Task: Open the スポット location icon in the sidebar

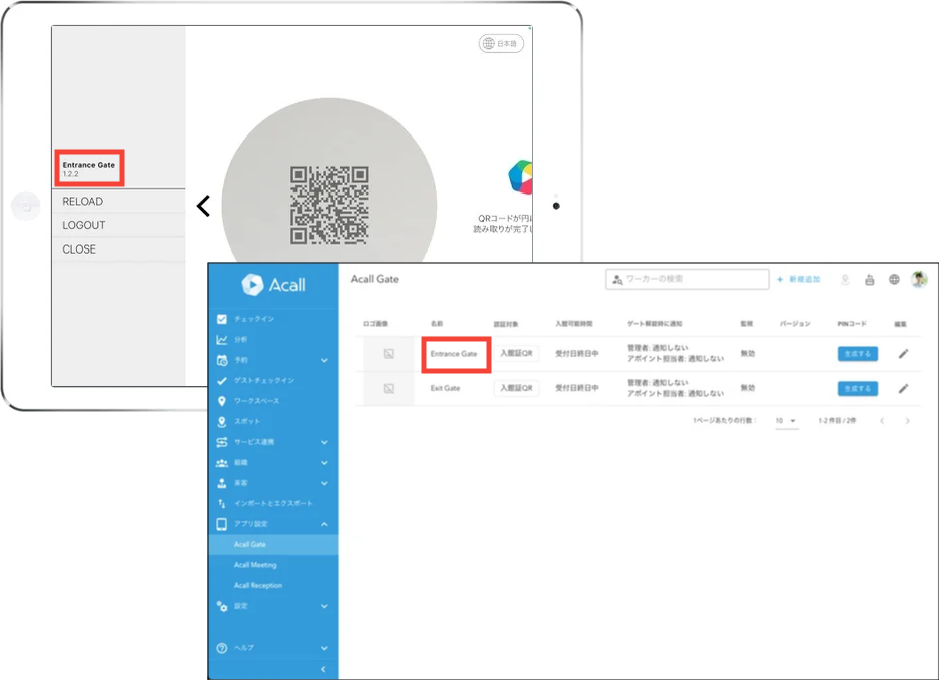Action: point(222,421)
